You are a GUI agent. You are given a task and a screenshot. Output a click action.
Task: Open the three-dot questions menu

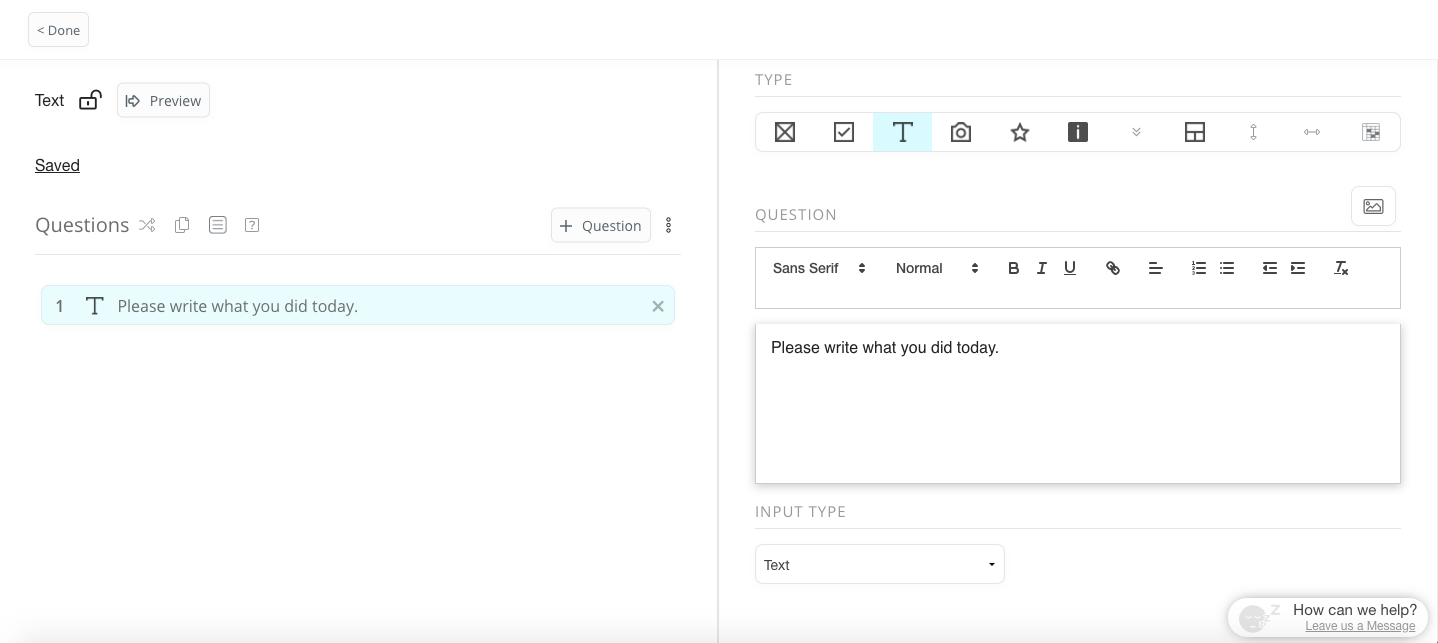669,226
